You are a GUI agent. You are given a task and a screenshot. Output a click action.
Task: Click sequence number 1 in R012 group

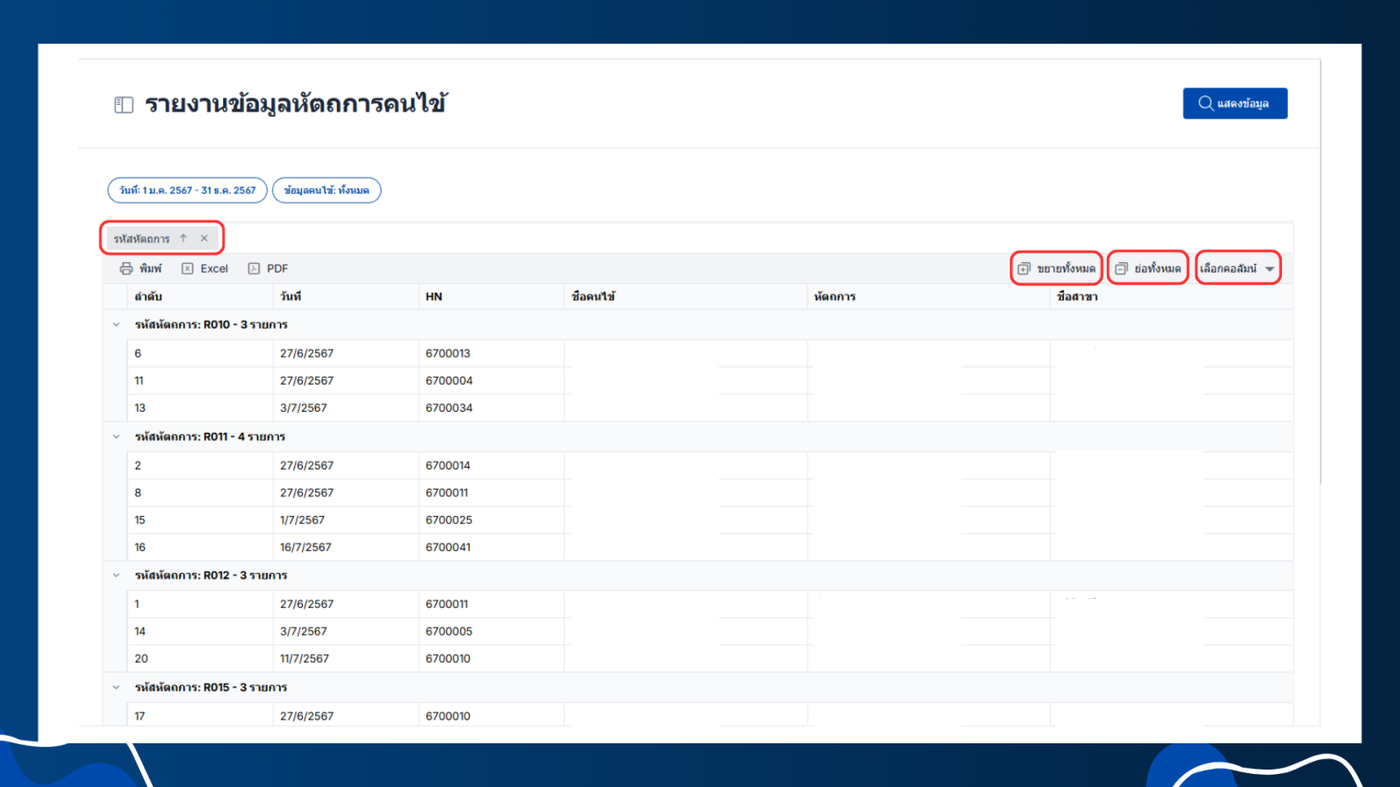[200, 605]
